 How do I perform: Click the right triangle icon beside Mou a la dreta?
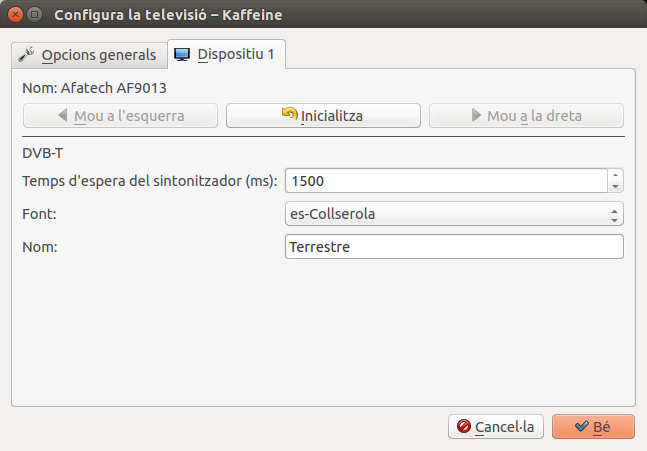coord(475,115)
